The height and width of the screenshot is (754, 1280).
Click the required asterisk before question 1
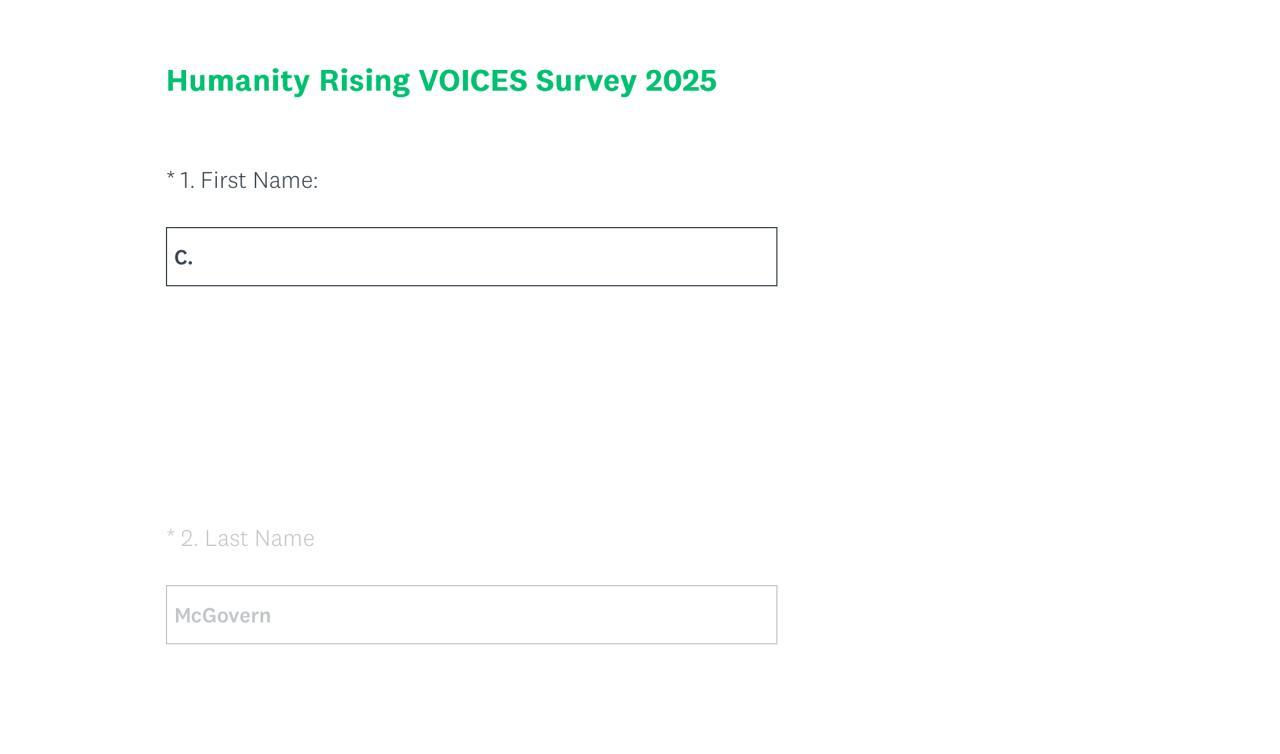(x=171, y=178)
